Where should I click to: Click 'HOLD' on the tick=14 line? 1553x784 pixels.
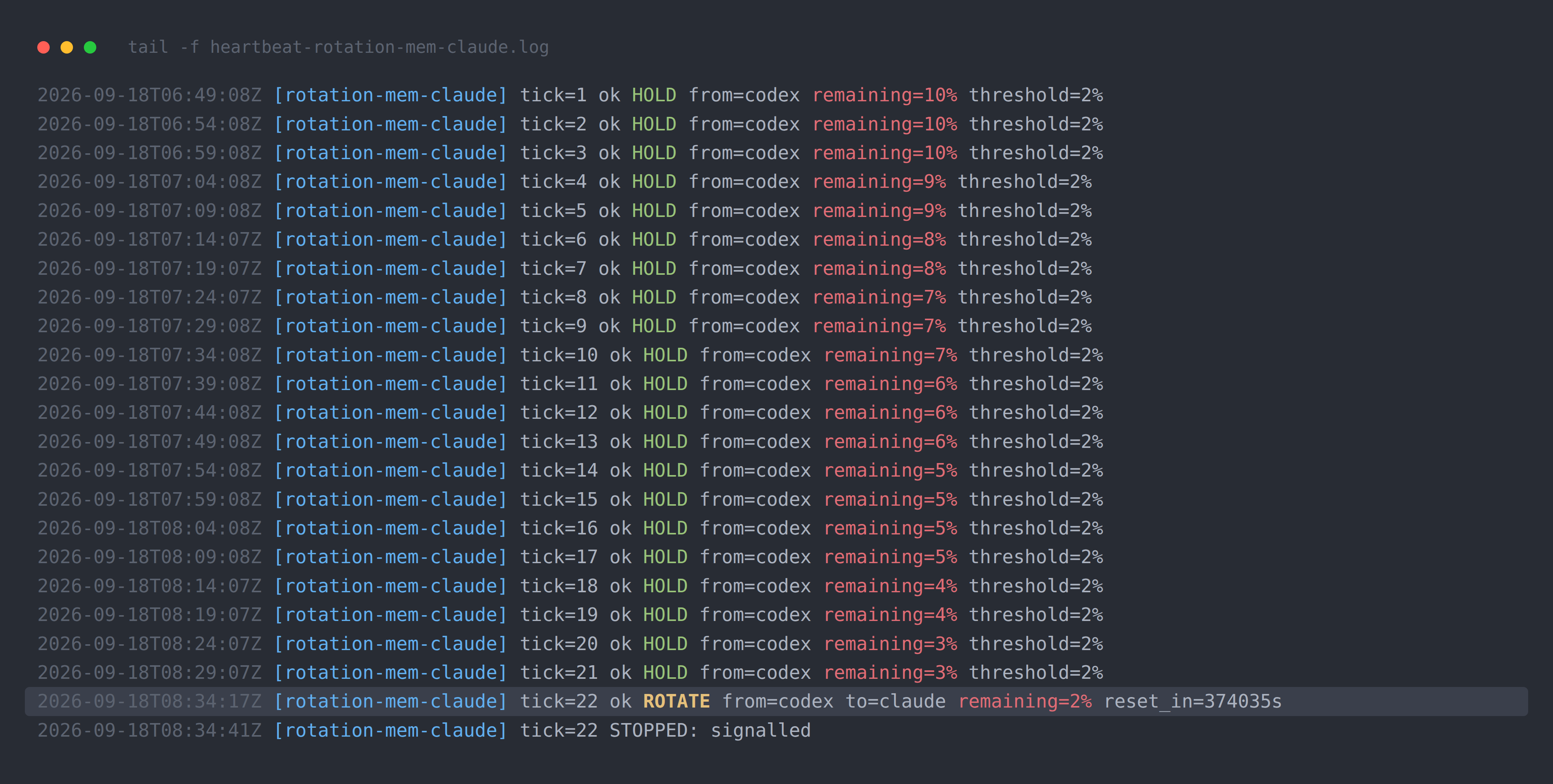click(665, 471)
